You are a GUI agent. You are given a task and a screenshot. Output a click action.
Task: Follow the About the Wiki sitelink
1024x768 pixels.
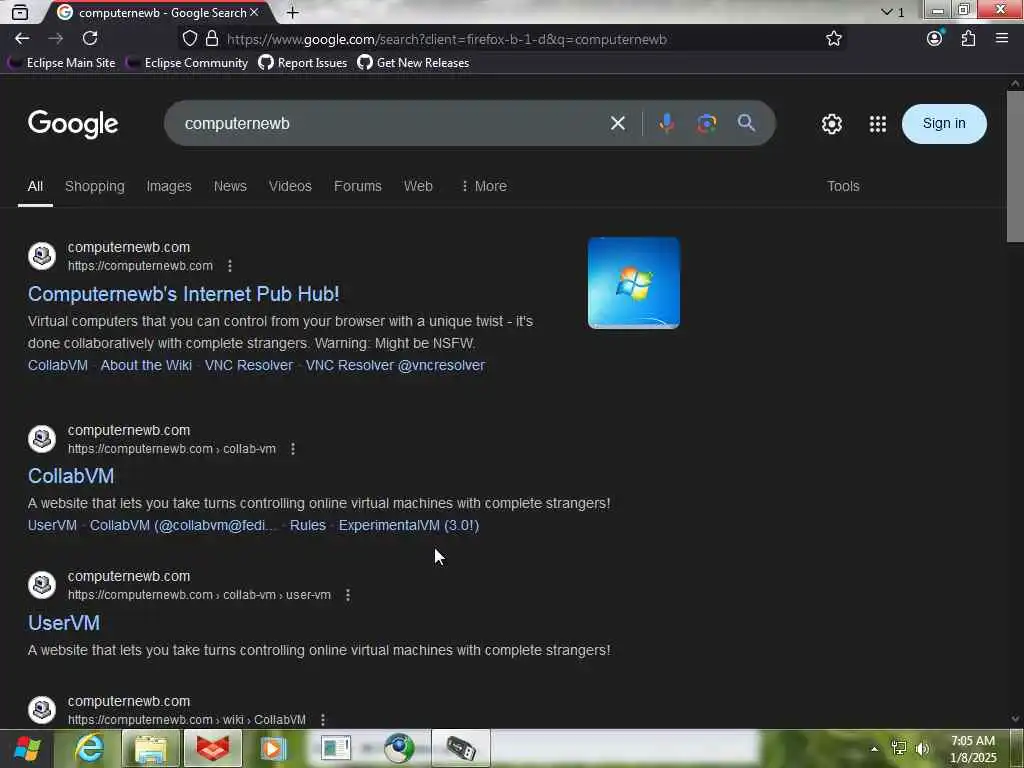[x=146, y=365]
